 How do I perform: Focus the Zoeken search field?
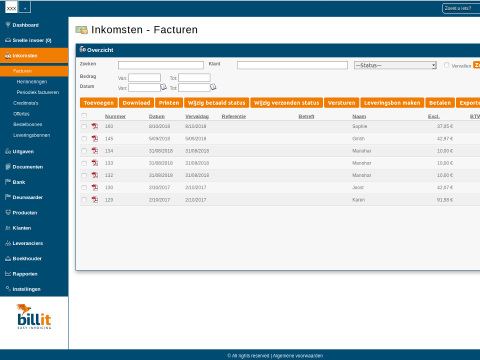point(161,65)
